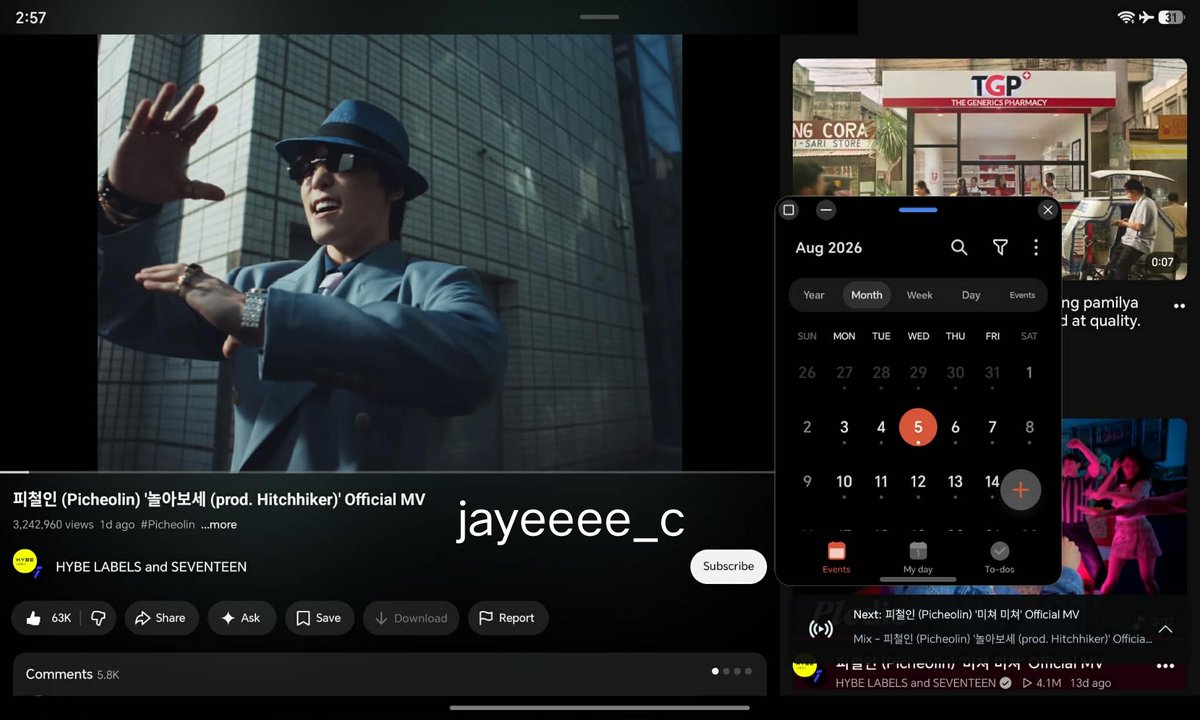1200x720 pixels.
Task: Select August 5 in the calendar
Action: coord(918,427)
